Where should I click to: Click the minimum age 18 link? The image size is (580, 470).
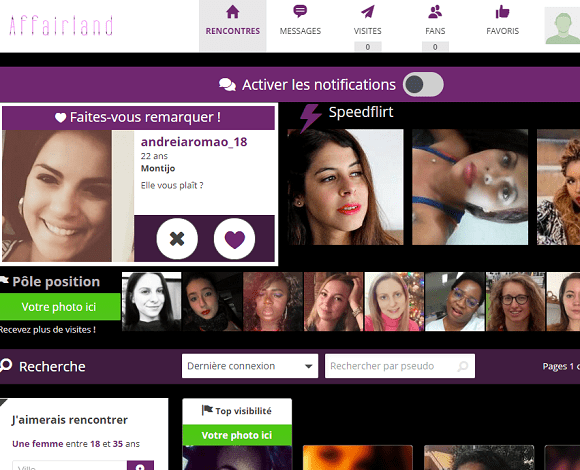[x=95, y=444]
